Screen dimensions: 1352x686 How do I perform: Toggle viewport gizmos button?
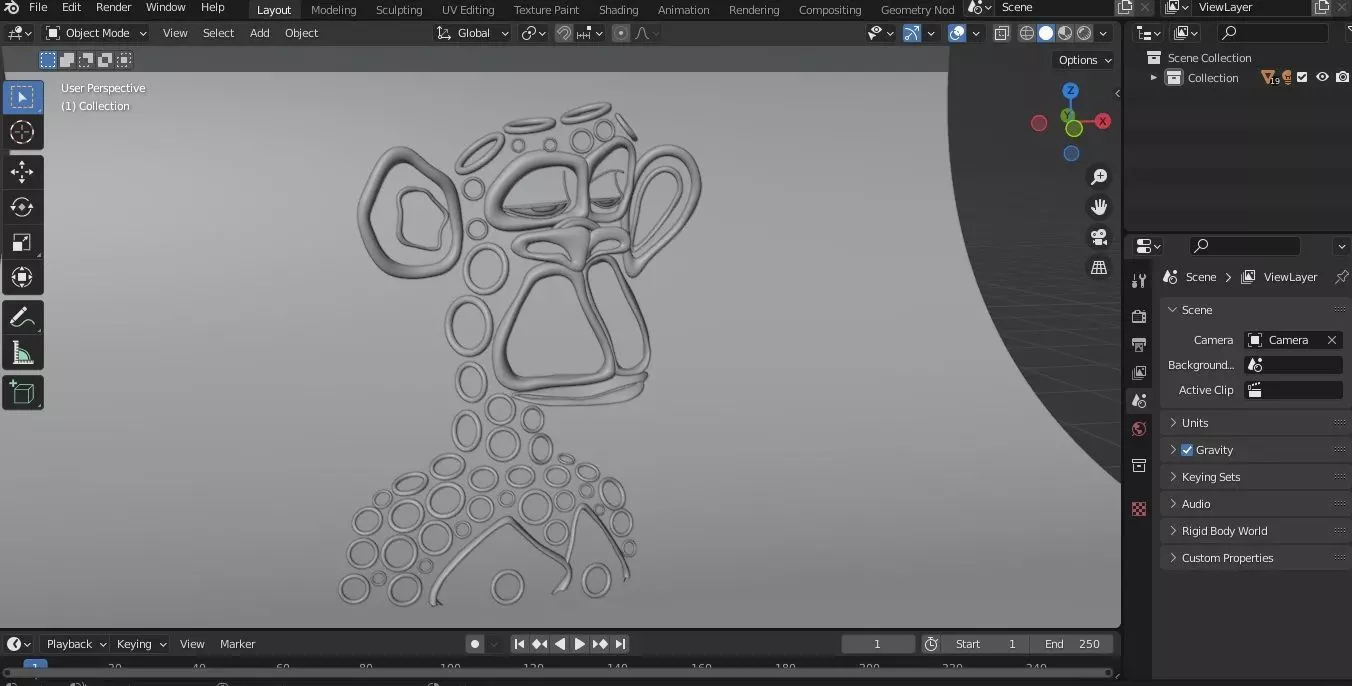[911, 33]
